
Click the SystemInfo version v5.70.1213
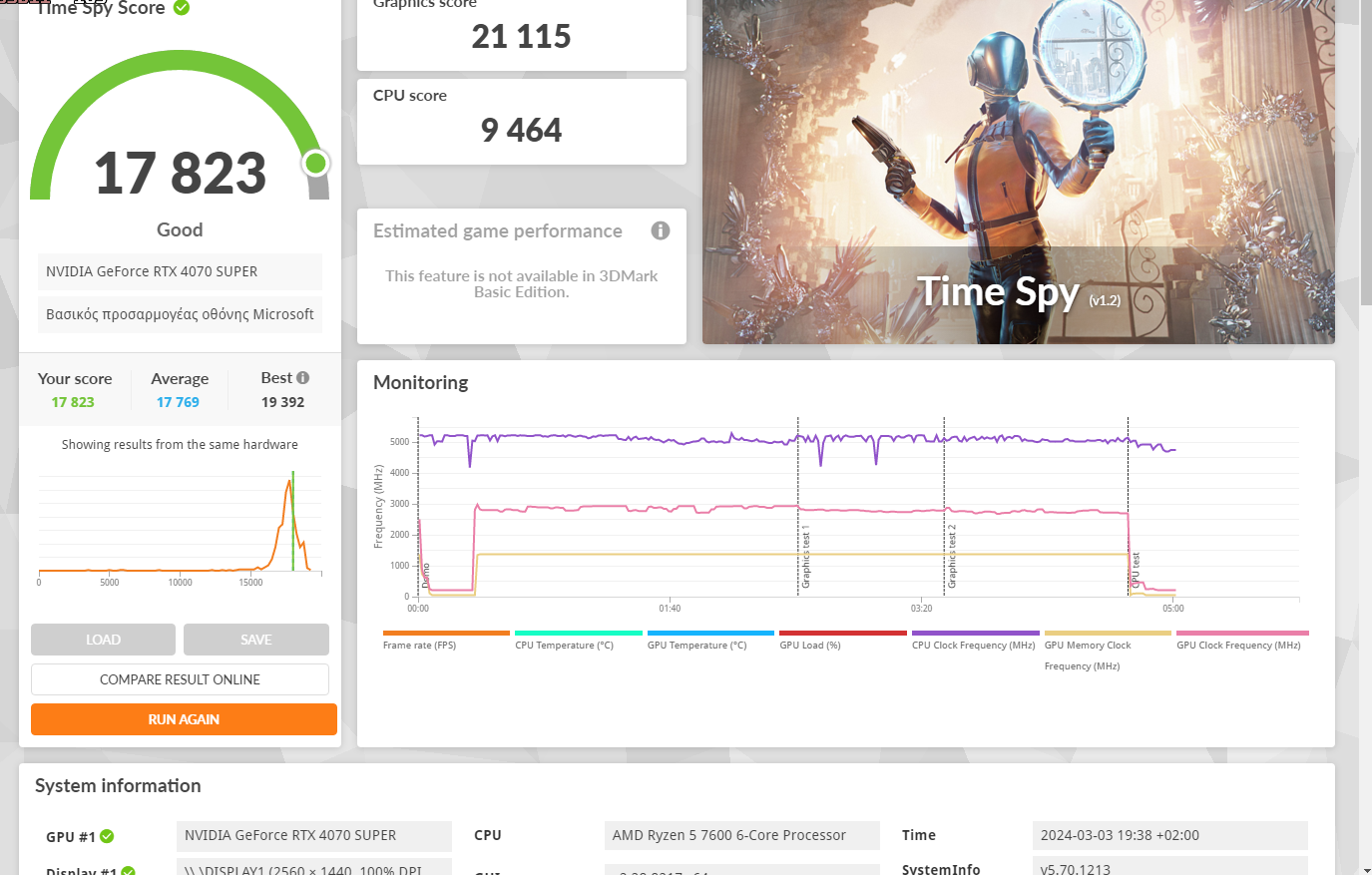(x=1170, y=866)
